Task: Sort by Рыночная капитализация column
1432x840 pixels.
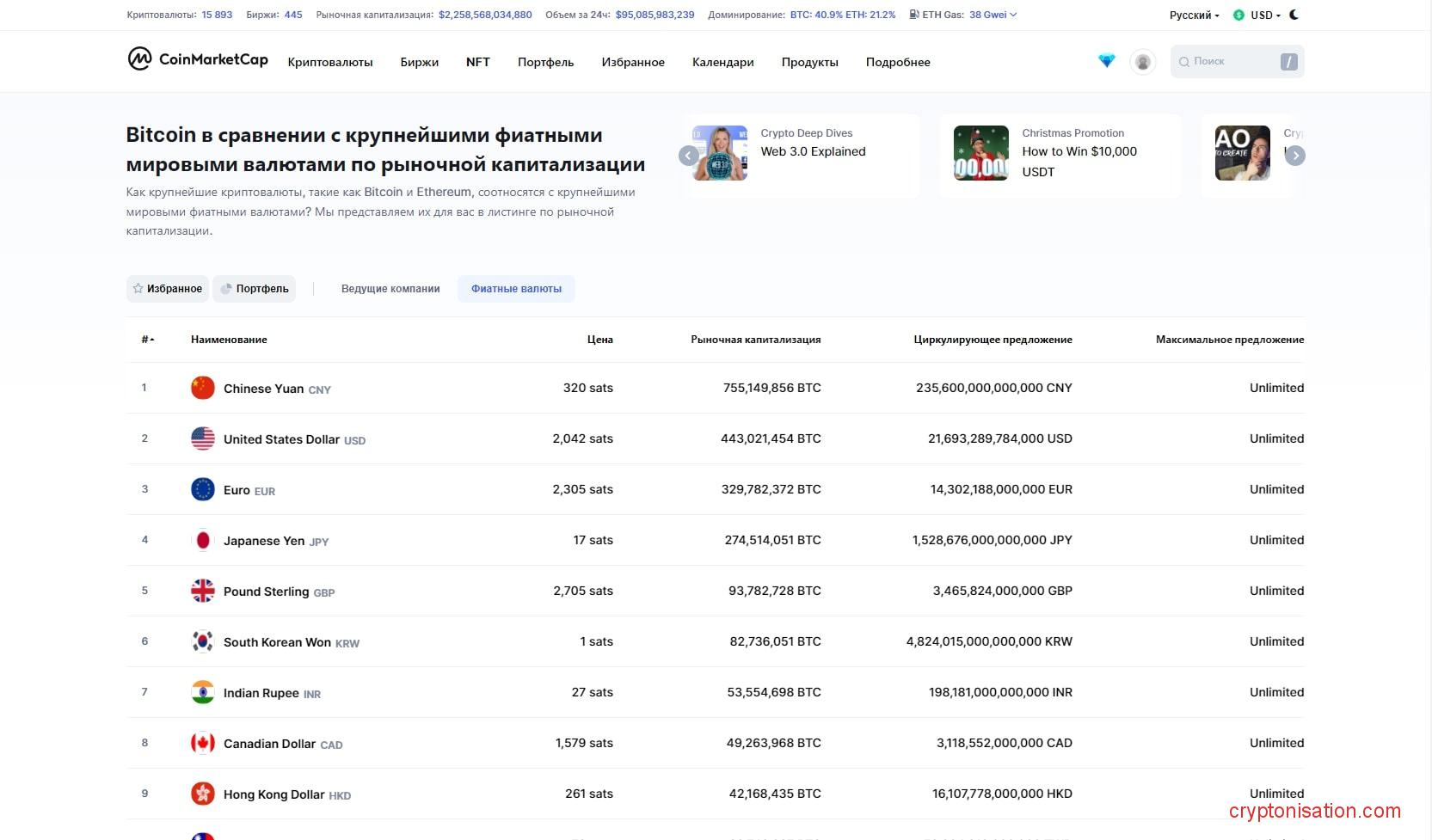Action: point(755,340)
